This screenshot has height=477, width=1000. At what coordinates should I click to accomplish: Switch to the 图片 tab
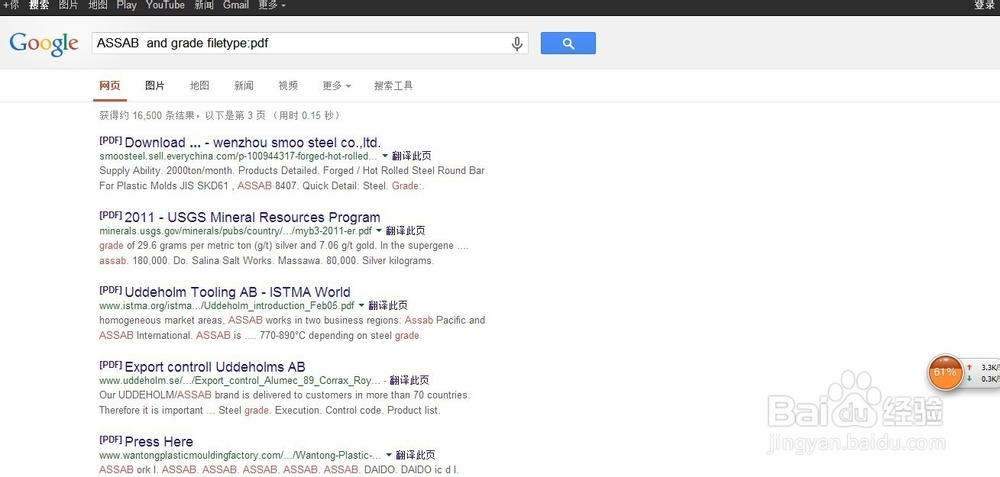coord(154,85)
